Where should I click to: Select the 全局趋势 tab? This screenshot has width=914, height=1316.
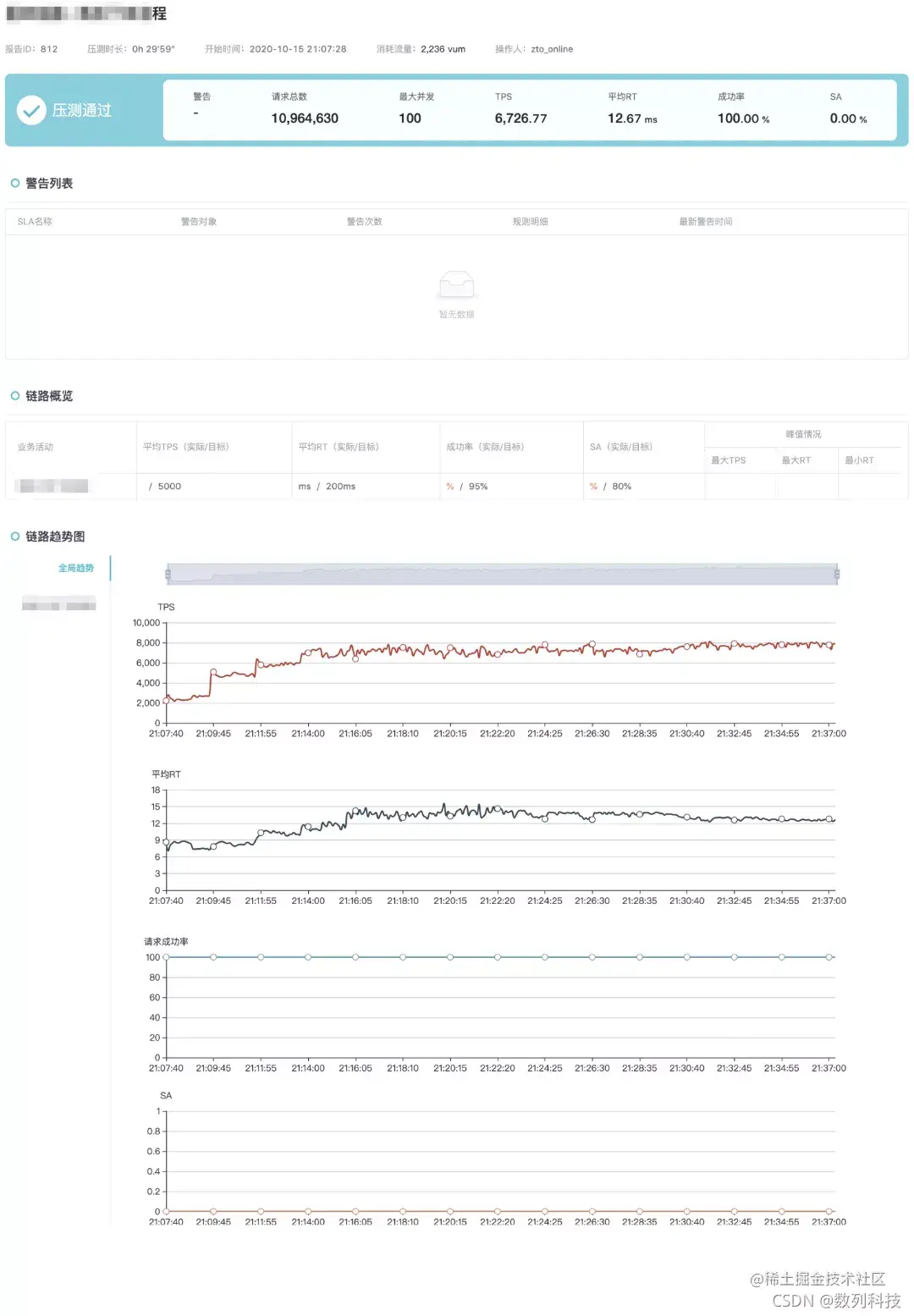click(76, 568)
